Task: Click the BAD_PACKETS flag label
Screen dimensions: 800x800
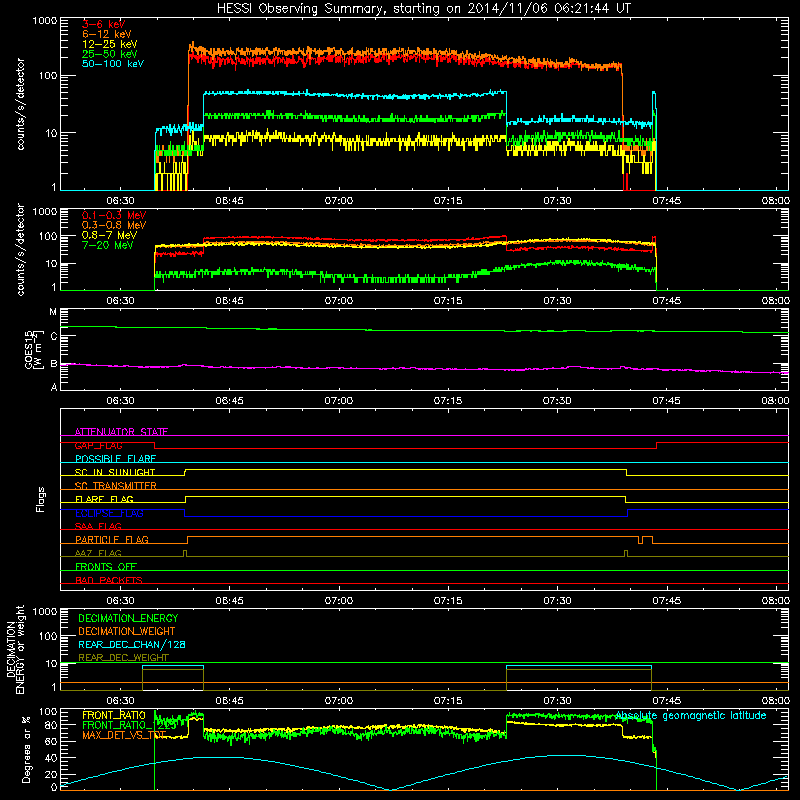Action: coord(109,580)
